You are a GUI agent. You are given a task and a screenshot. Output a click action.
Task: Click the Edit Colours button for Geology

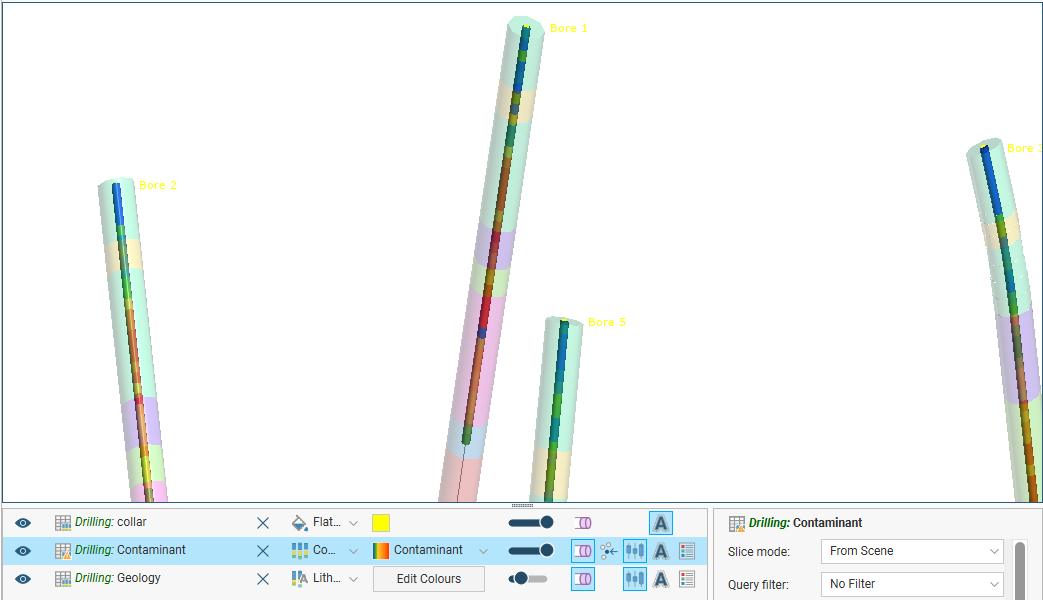tap(429, 579)
